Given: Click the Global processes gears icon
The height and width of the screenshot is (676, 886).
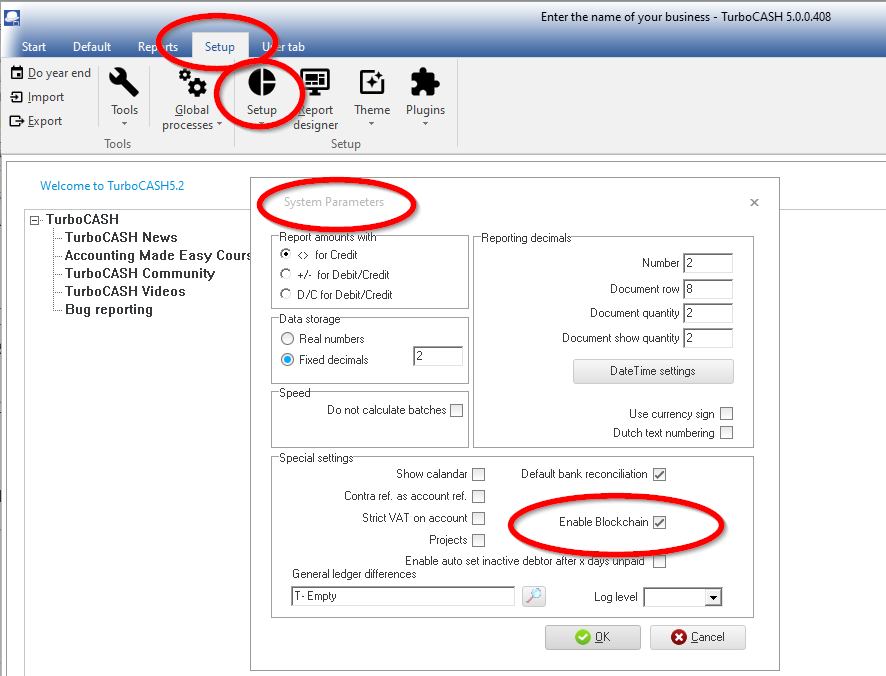Looking at the screenshot, I should pos(192,82).
